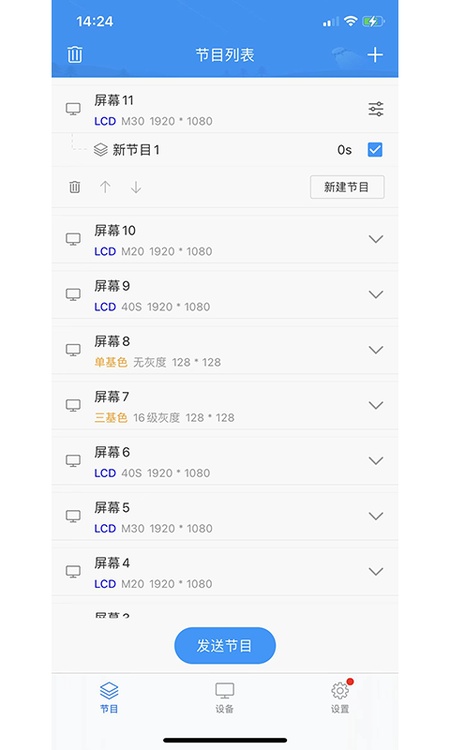Tap the plus icon to add a screen
Screen dimensions: 450x750
click(375, 55)
